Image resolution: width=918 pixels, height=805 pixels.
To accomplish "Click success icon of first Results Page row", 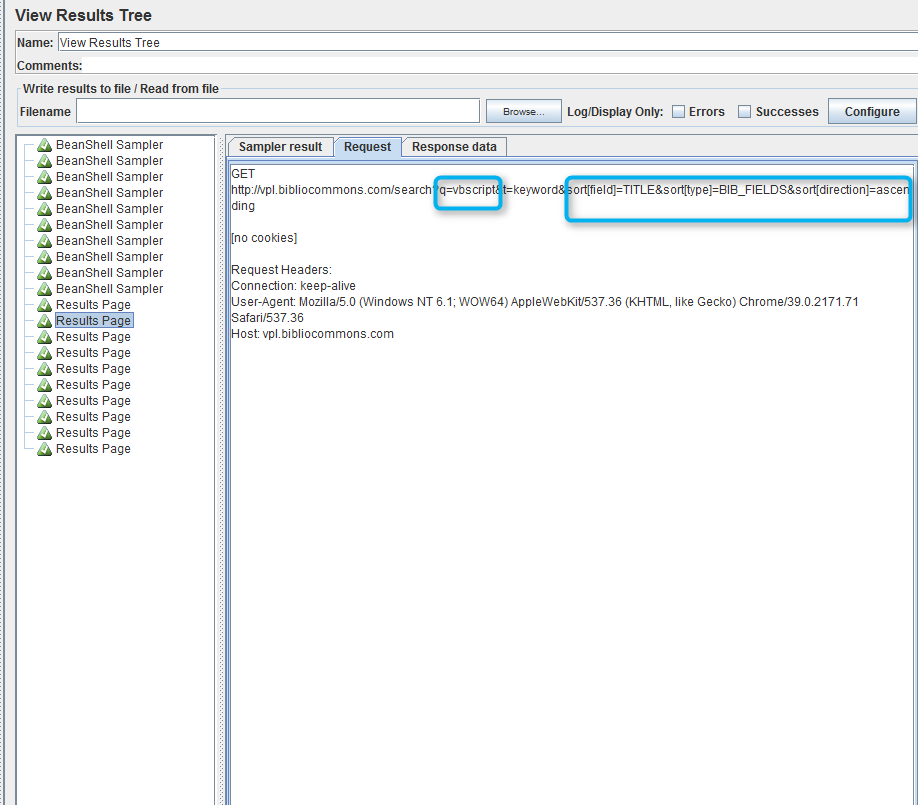I will (x=44, y=305).
